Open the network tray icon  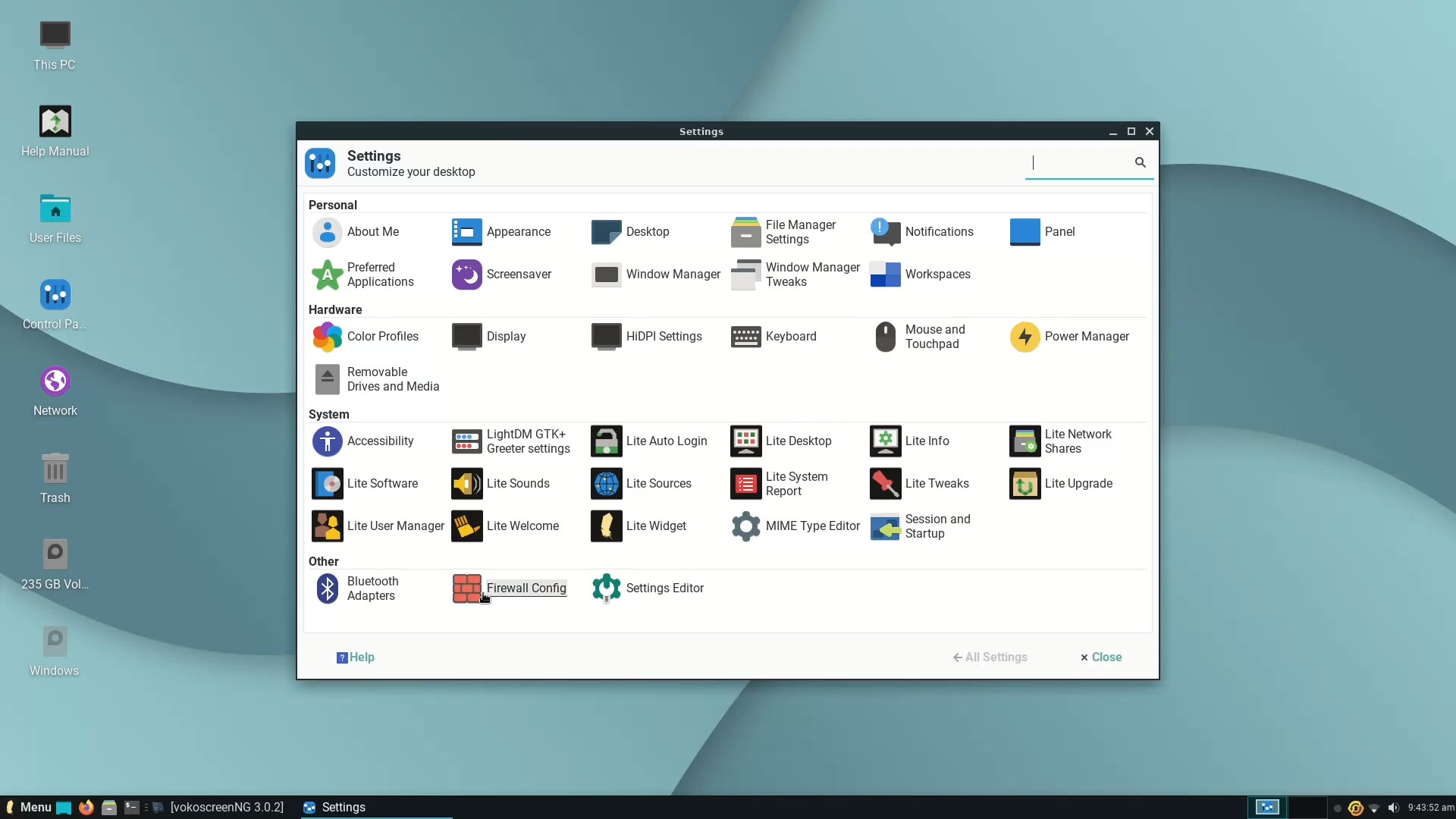[x=1374, y=808]
